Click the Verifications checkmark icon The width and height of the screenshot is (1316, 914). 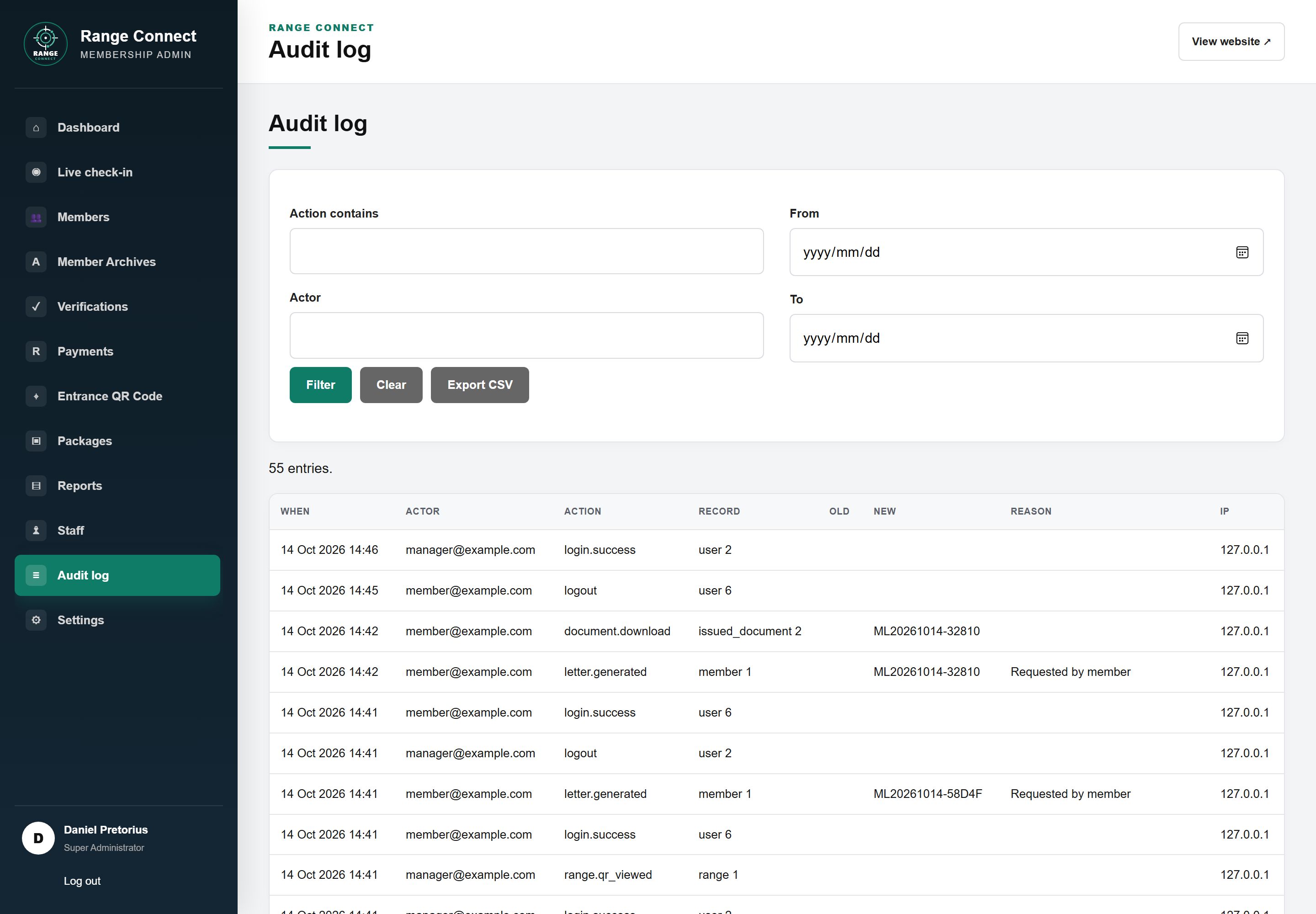[36, 306]
